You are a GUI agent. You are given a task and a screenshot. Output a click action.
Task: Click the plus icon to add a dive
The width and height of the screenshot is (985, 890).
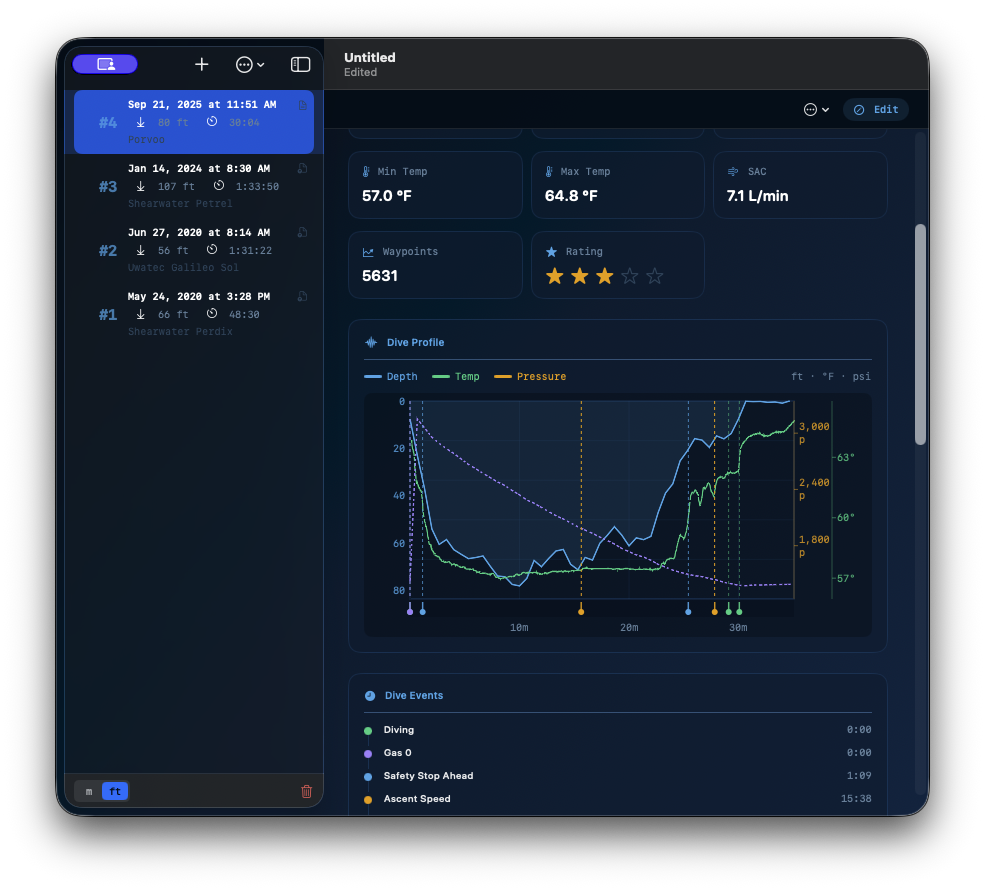click(202, 64)
